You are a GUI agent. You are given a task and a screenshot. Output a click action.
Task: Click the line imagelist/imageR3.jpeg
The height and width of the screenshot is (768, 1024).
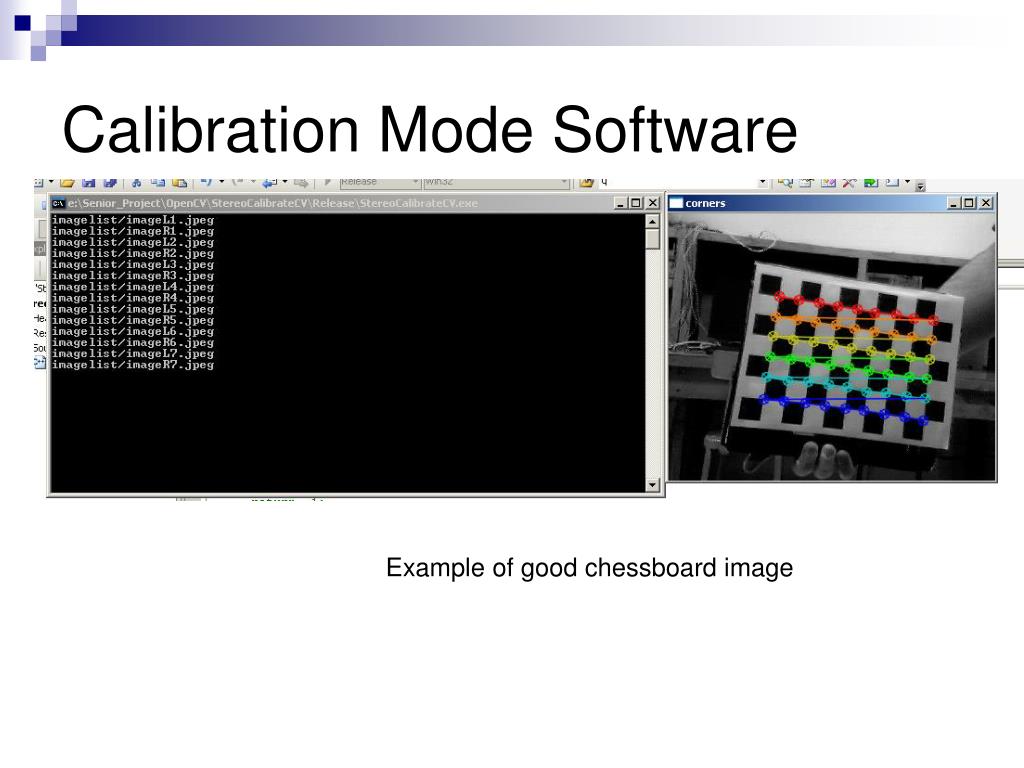[x=133, y=276]
